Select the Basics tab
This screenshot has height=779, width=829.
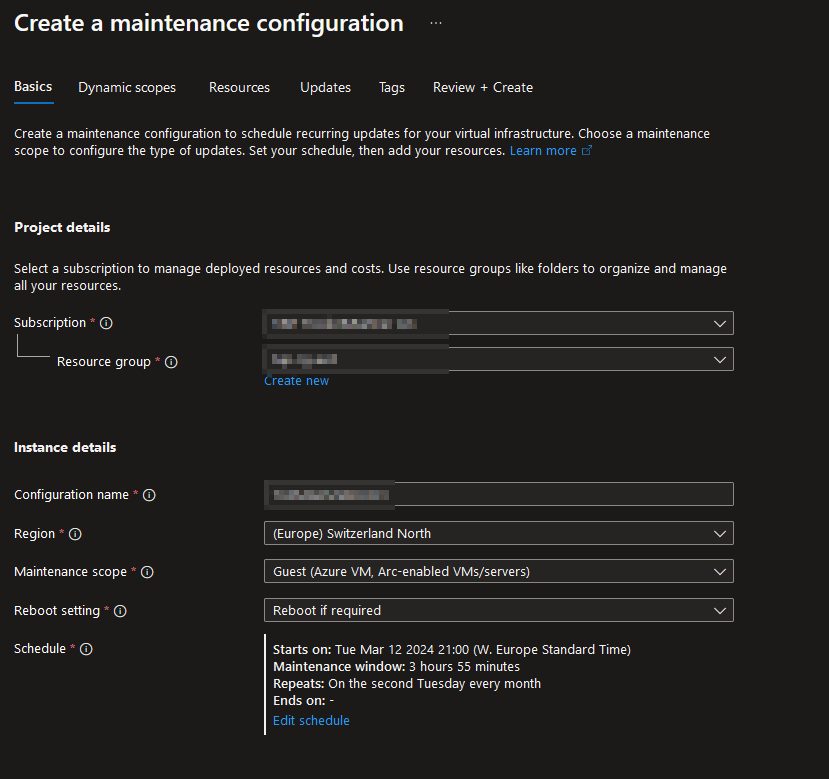[x=33, y=87]
